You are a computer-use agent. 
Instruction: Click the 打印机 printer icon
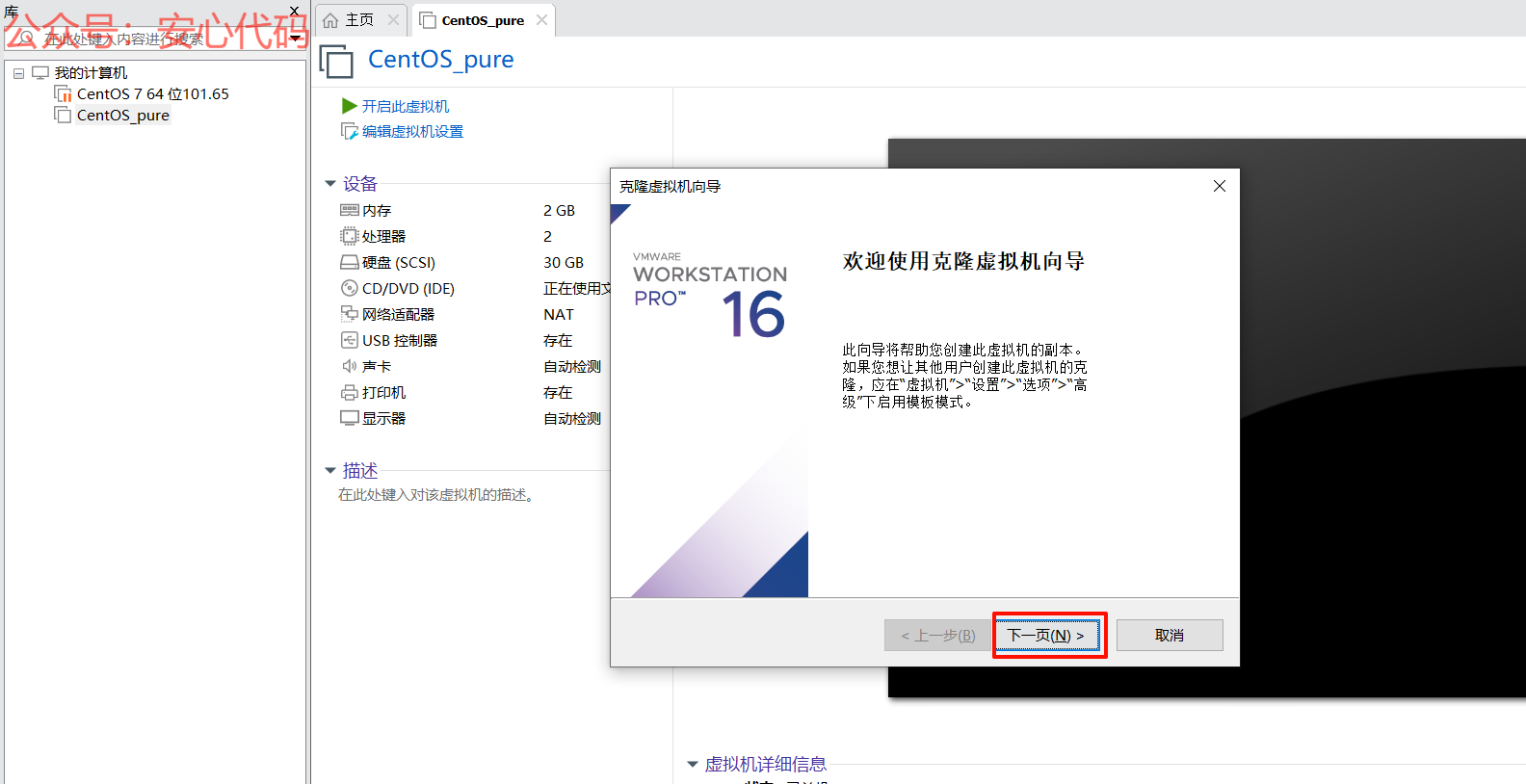350,392
